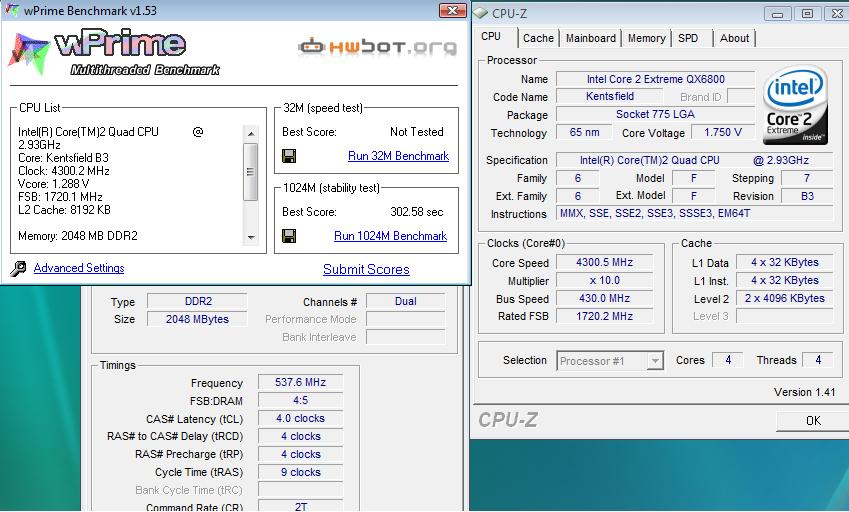Screen dimensions: 849x512
Task: Click the Cores 4 field
Action: pyautogui.click(x=727, y=360)
